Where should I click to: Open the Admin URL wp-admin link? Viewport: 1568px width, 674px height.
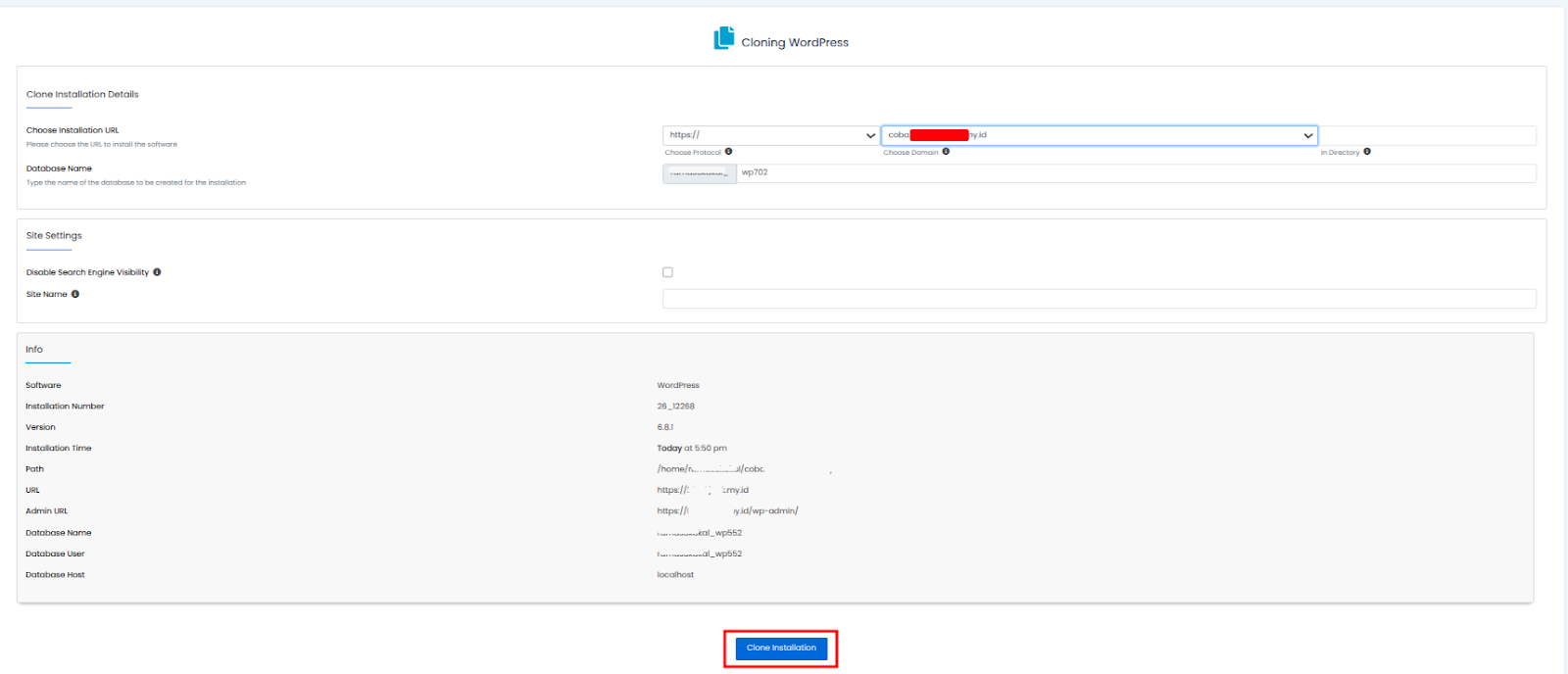click(x=727, y=511)
